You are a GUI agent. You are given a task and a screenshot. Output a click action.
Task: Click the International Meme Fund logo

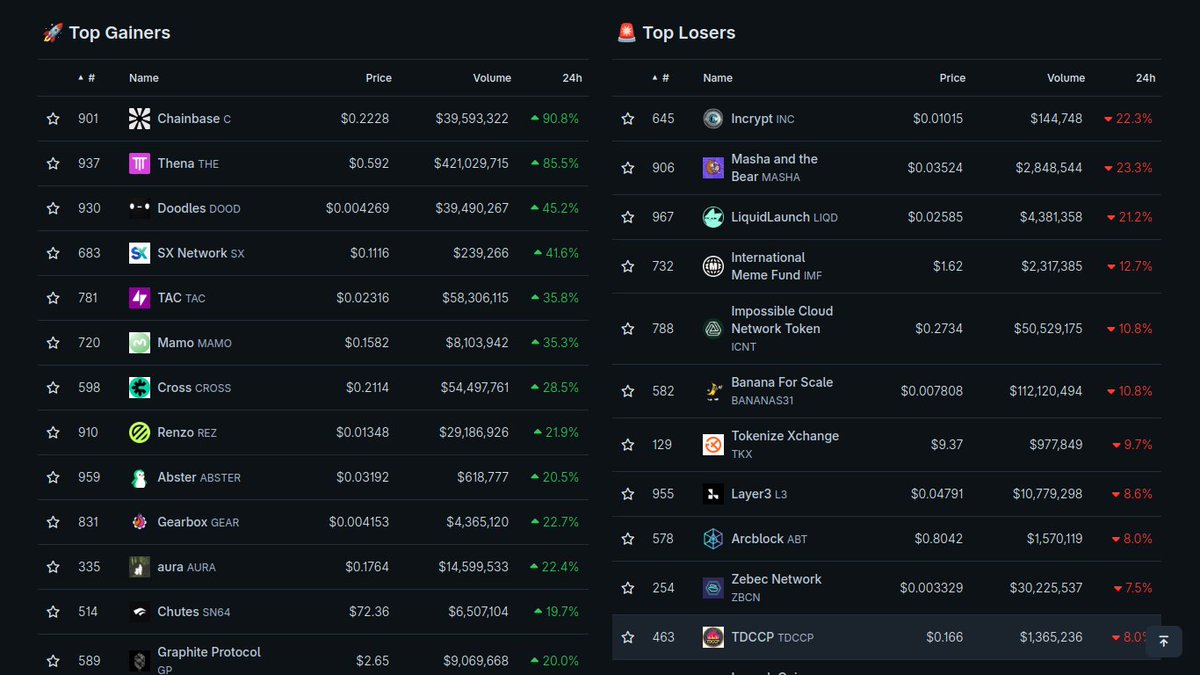pos(713,266)
